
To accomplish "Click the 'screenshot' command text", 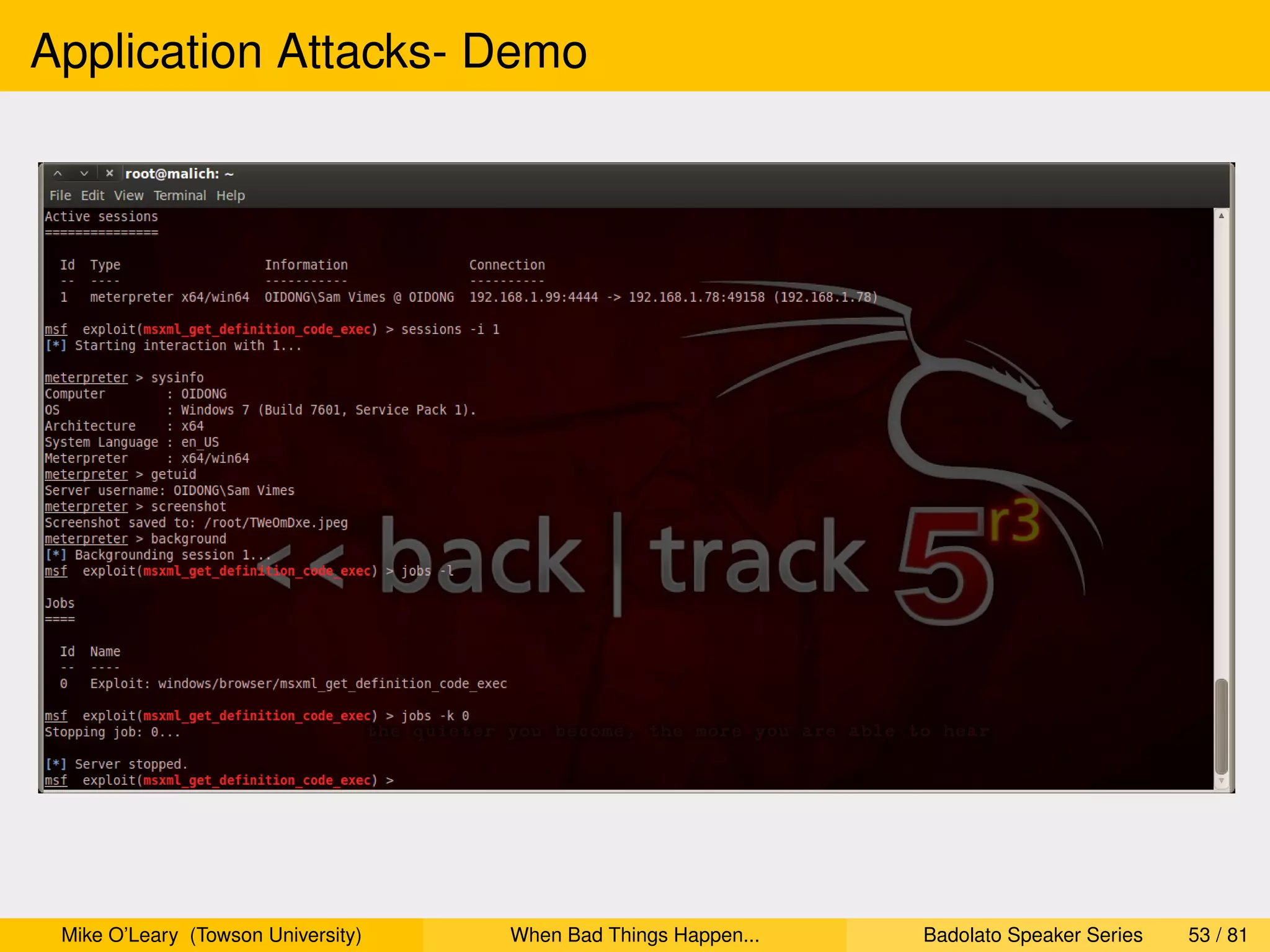I will pos(189,507).
